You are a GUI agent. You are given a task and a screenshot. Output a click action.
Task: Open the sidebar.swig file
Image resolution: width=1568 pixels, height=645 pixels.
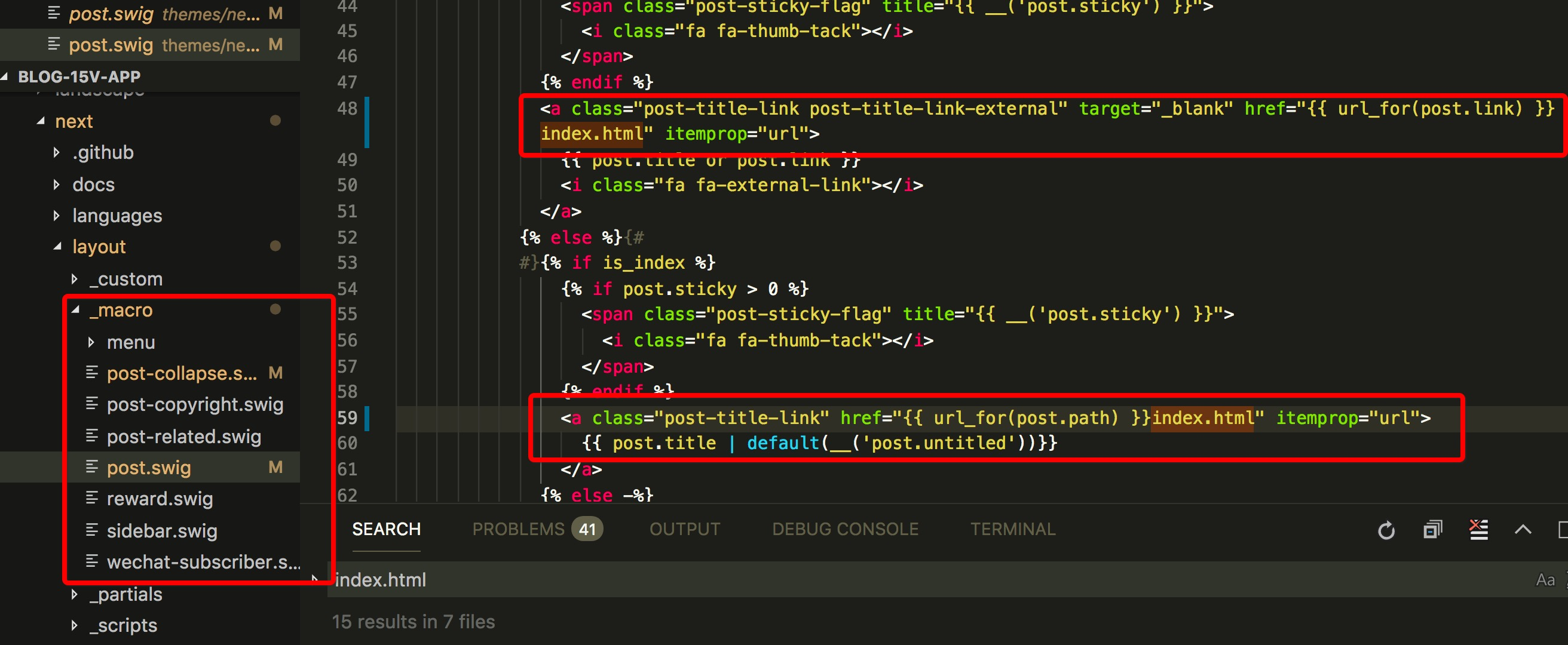click(161, 531)
